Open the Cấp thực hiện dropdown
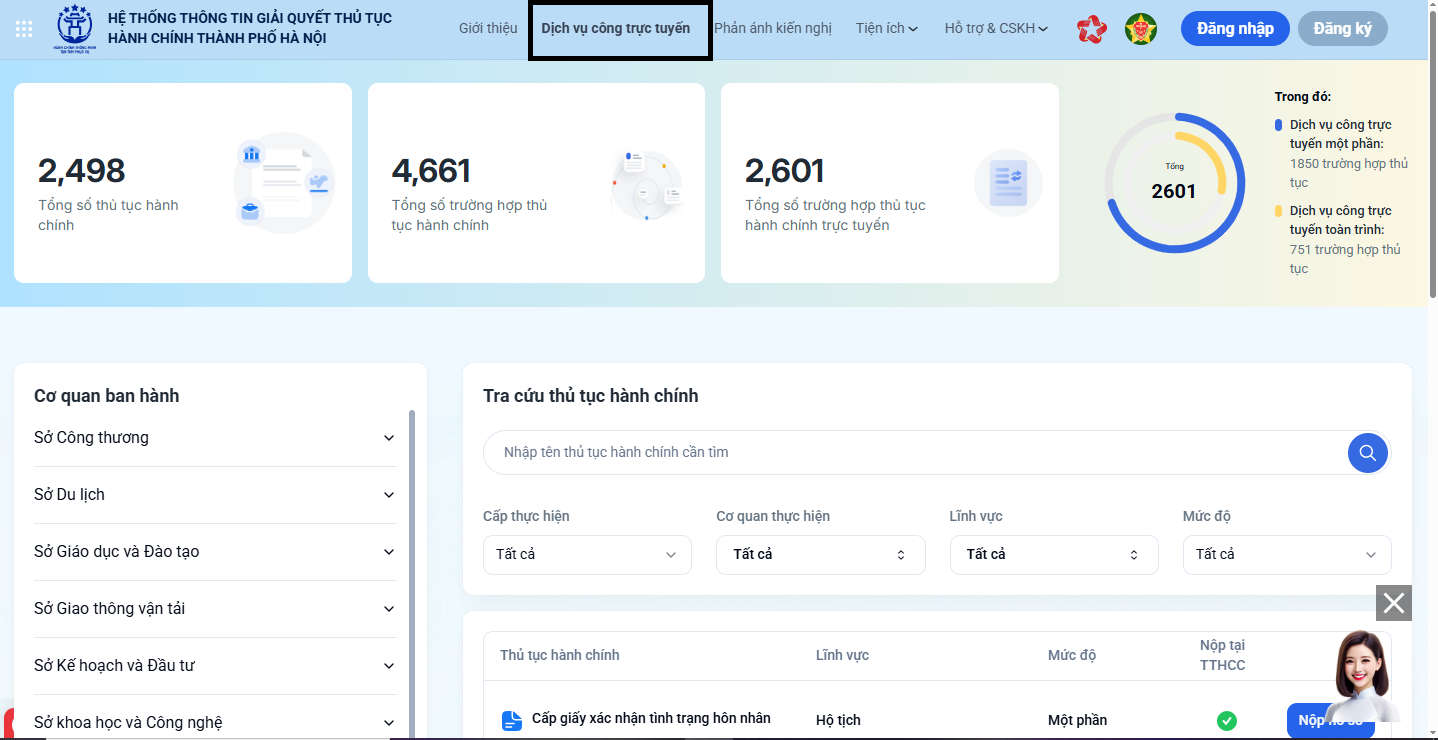 click(x=587, y=555)
